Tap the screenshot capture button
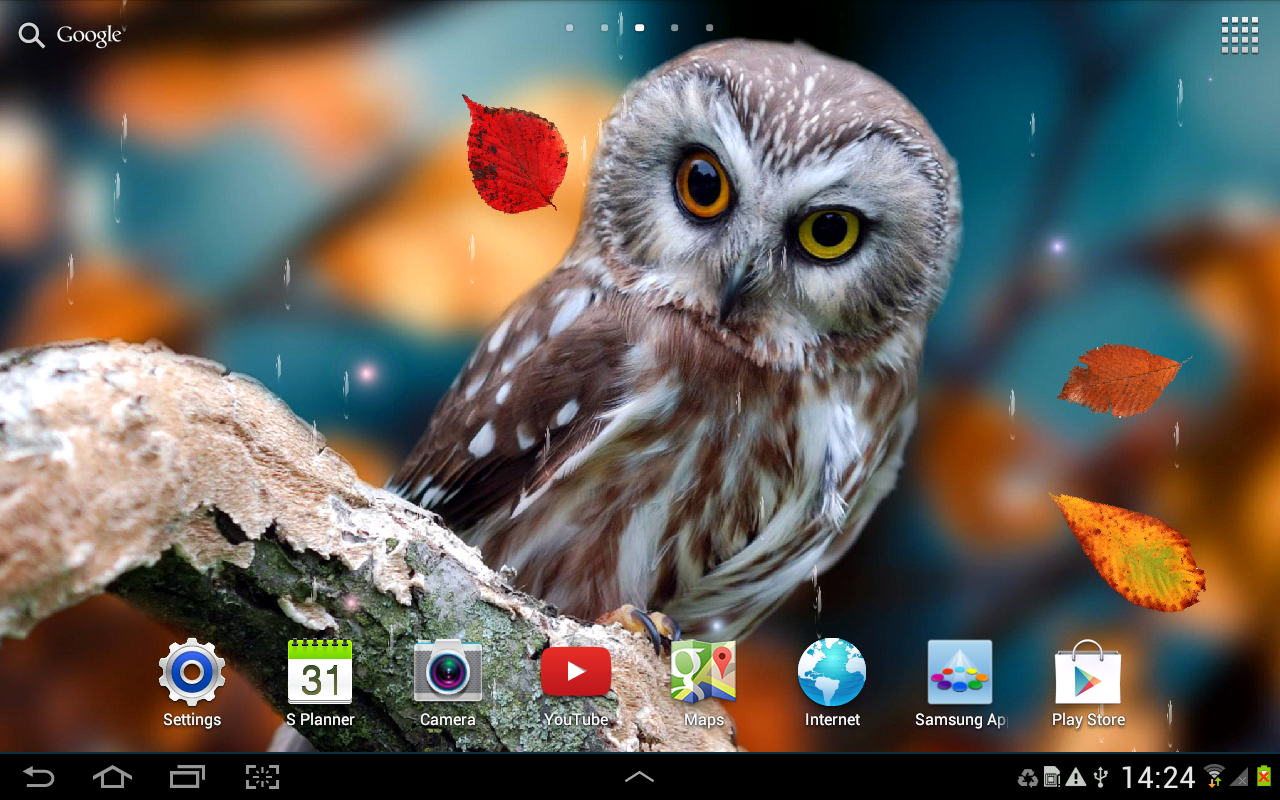 coord(262,777)
